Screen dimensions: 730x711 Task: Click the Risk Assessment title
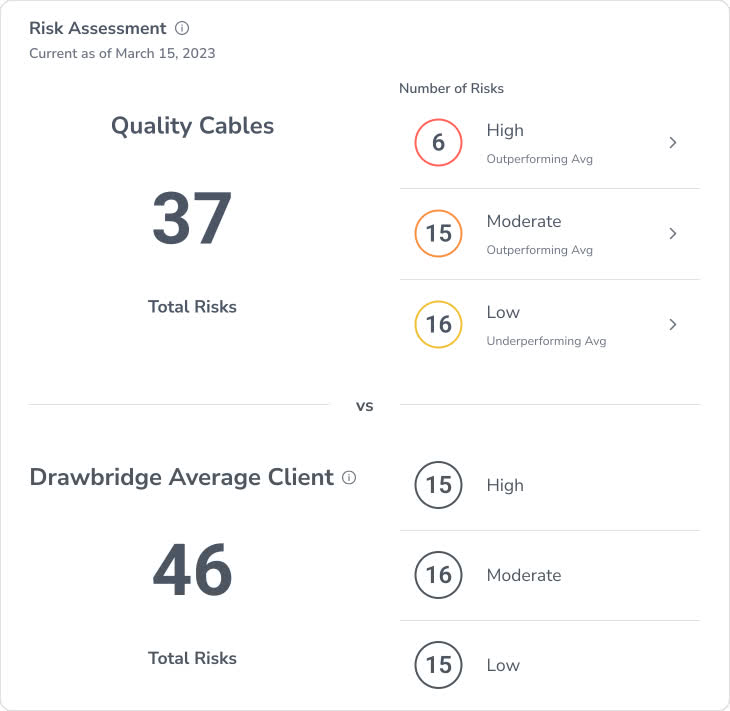click(x=97, y=29)
